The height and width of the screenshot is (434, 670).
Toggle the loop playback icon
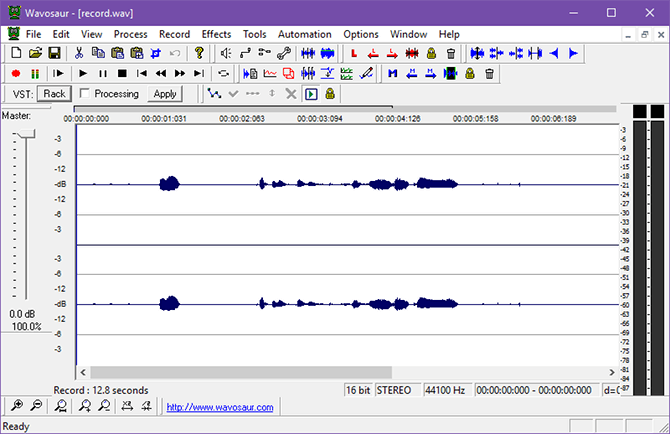pos(224,73)
